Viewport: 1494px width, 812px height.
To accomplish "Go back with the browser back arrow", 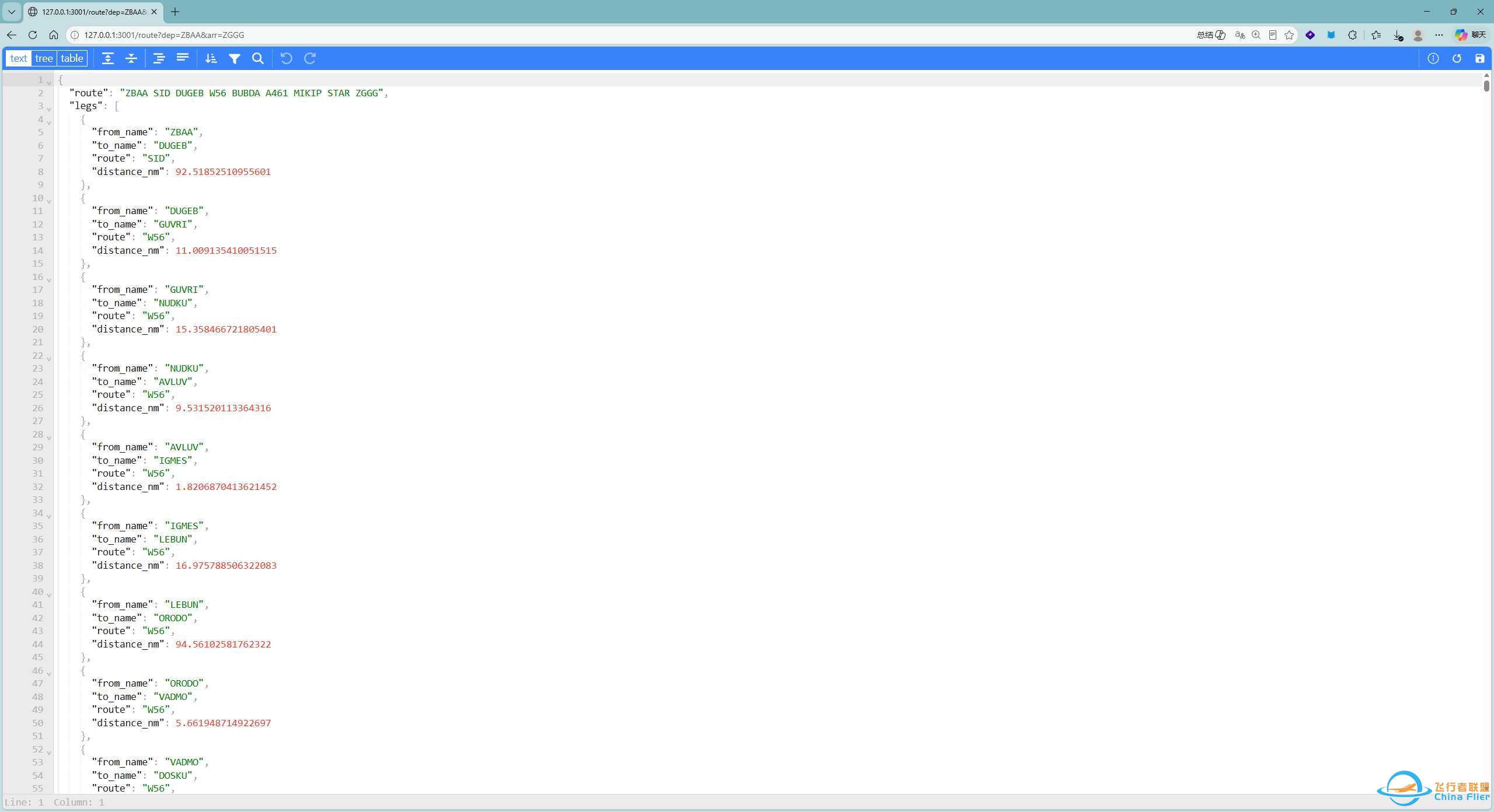I will (12, 35).
